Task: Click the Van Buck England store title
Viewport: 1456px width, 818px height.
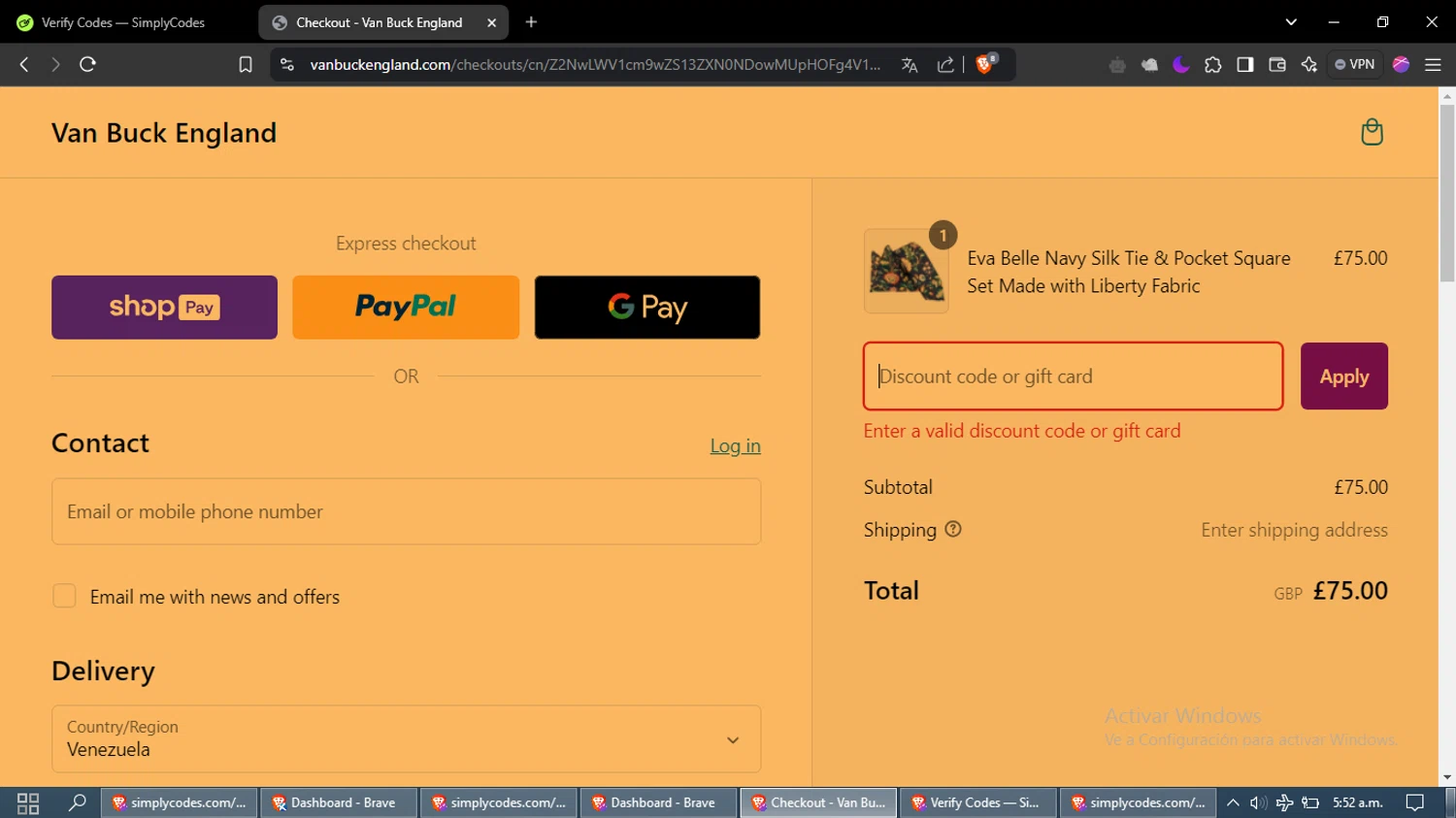Action: [164, 133]
